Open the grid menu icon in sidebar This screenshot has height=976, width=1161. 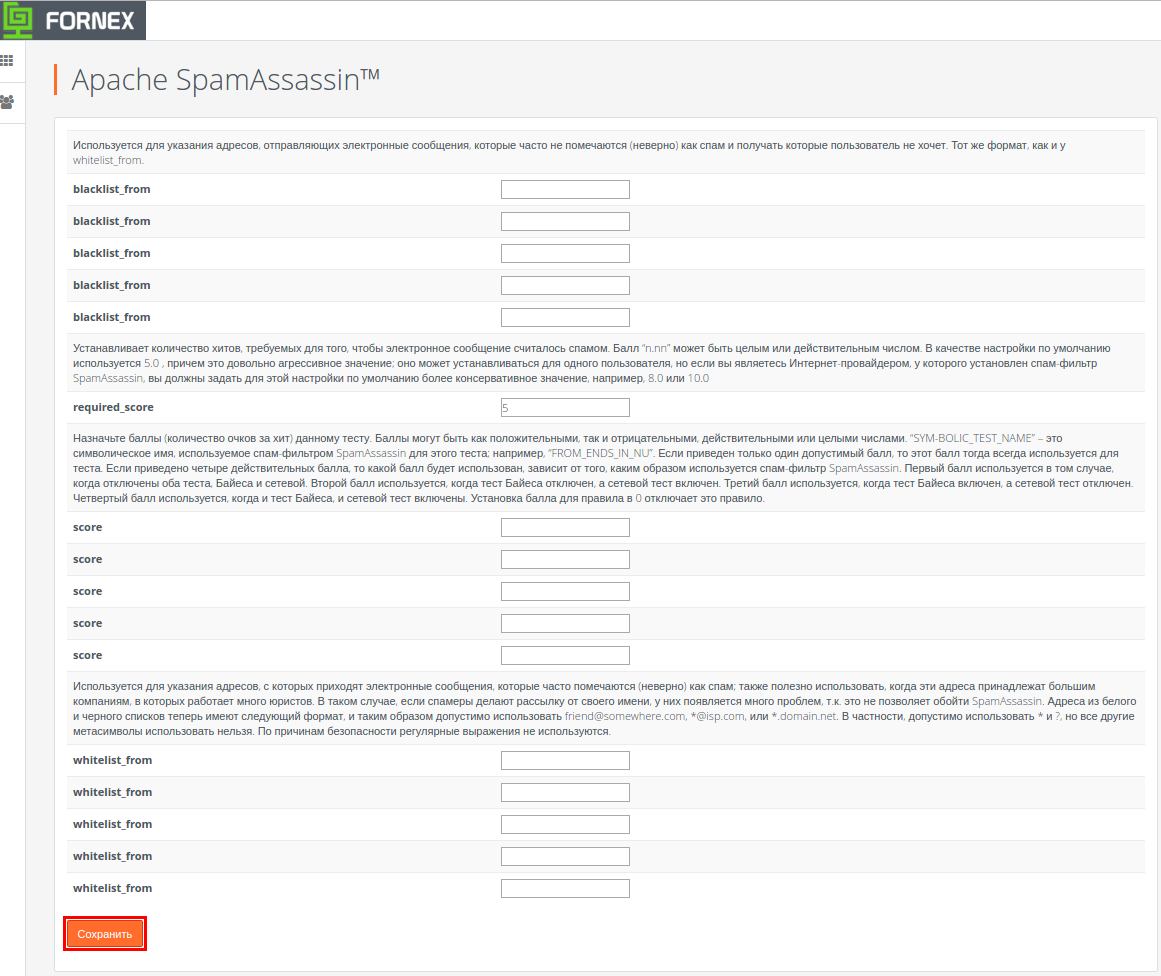(7, 61)
